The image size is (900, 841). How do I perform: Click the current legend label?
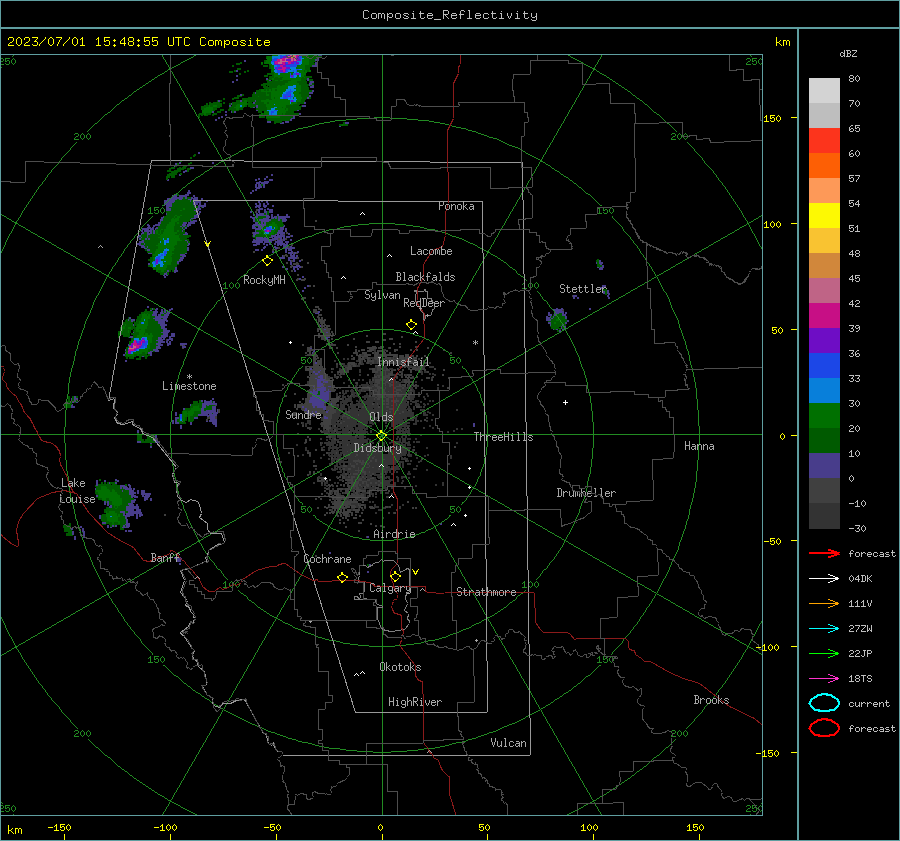(x=869, y=703)
